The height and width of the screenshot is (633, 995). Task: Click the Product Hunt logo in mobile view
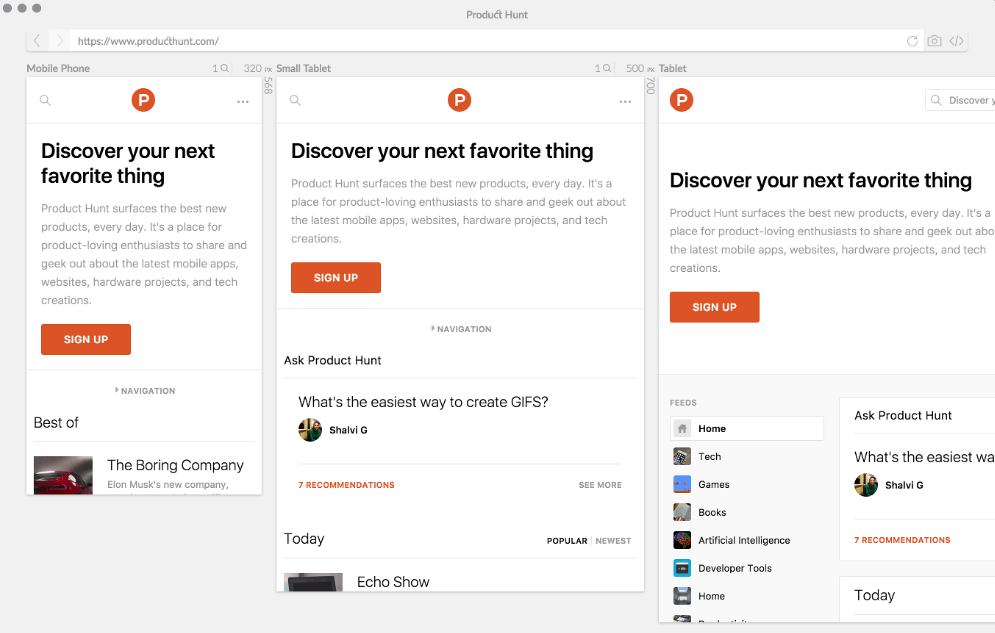(143, 100)
